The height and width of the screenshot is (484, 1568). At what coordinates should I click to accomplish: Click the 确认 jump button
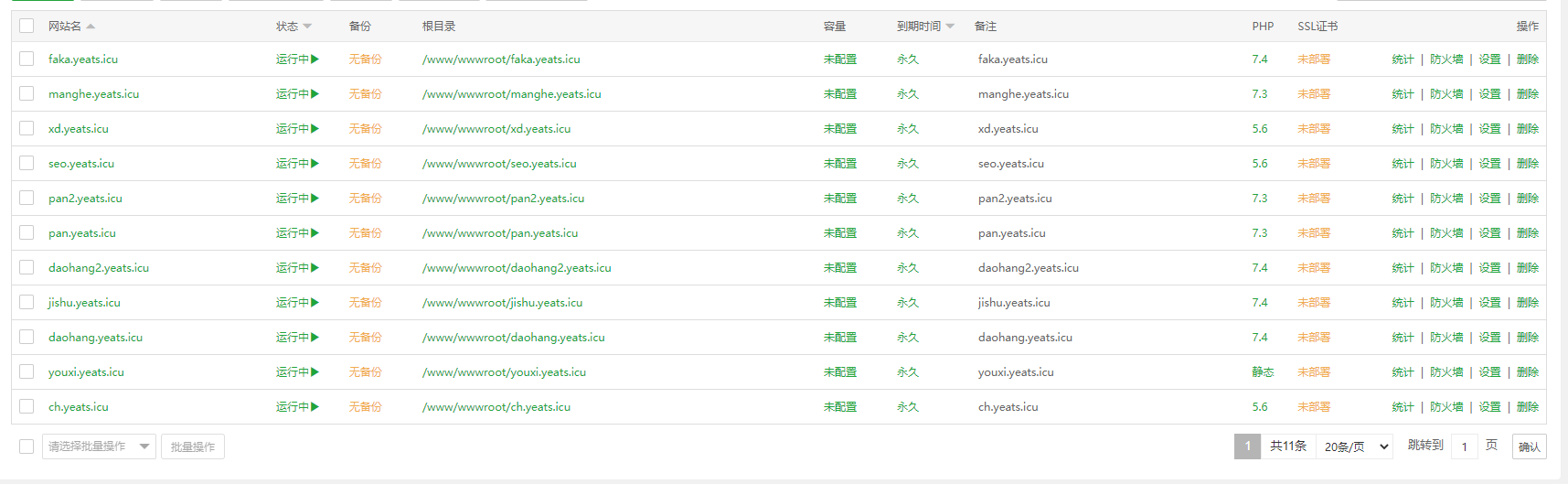[x=1529, y=446]
